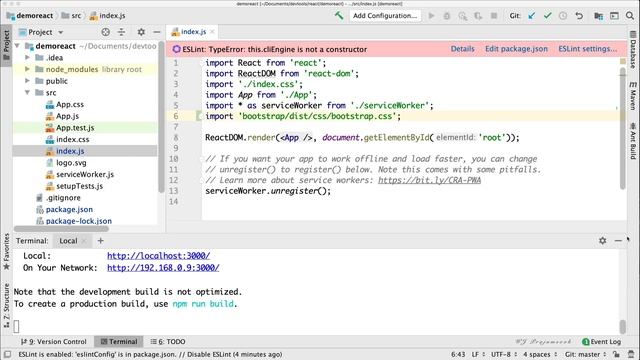640x360 pixels.
Task: Open the Event Log
Action: coord(601,342)
